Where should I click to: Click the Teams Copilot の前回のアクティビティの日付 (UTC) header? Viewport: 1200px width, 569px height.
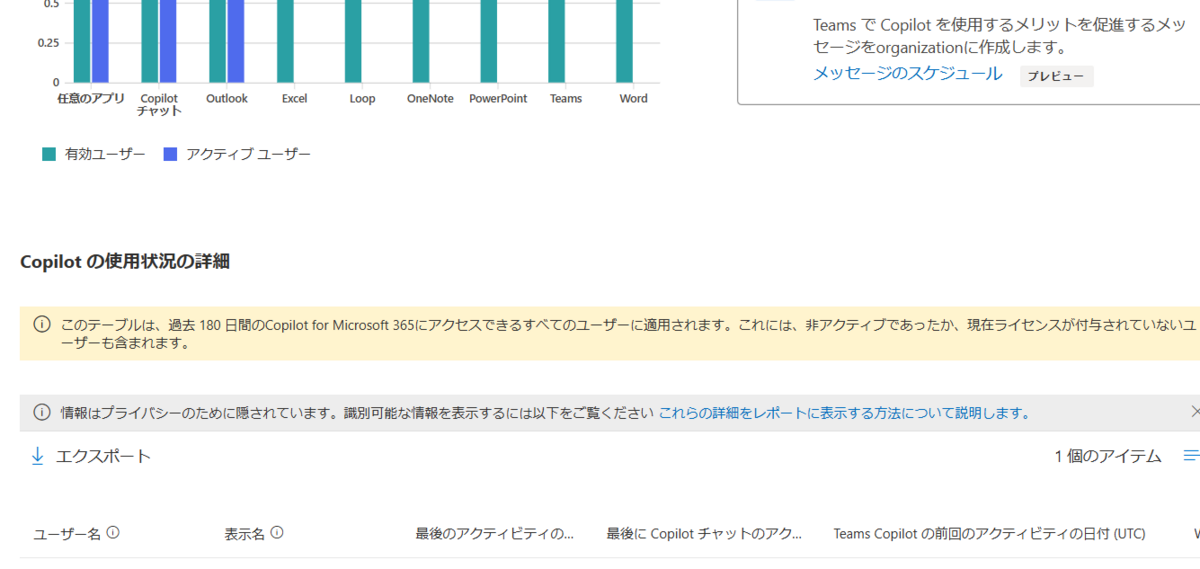pos(989,534)
